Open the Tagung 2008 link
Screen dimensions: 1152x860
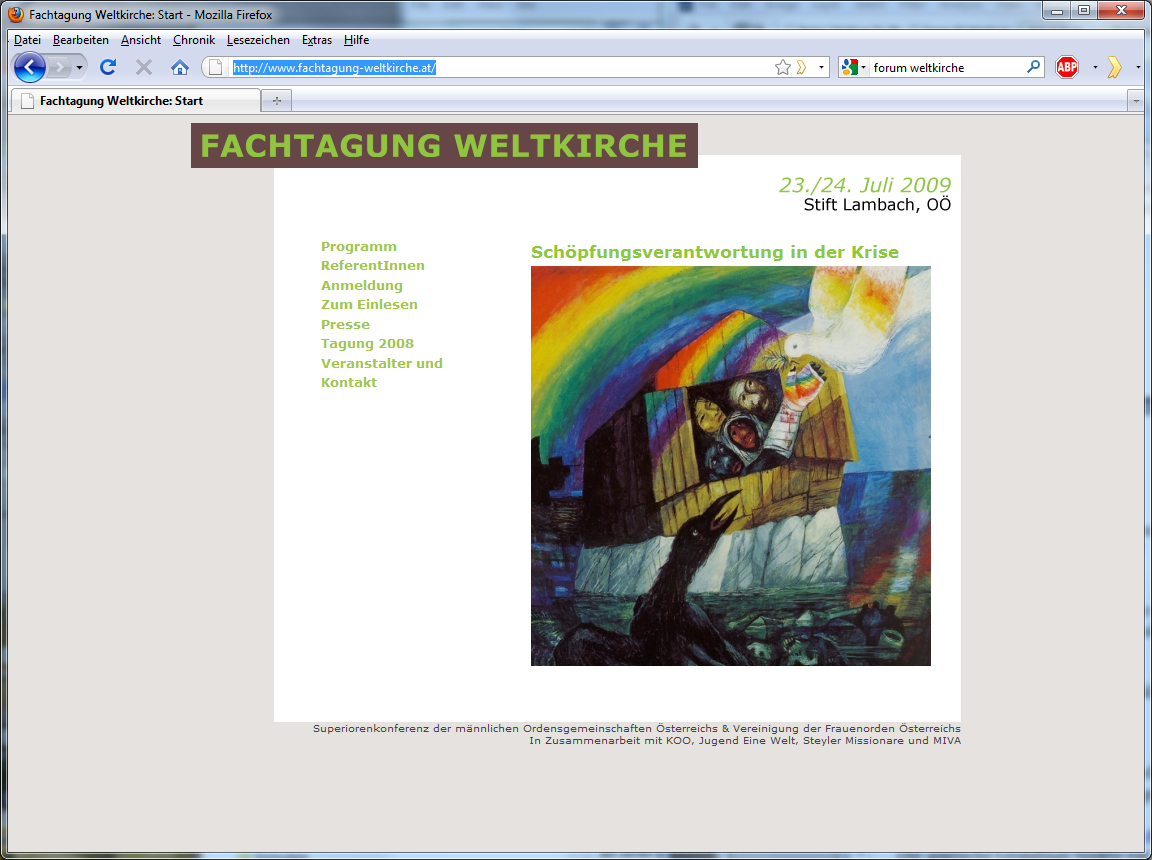click(x=367, y=344)
